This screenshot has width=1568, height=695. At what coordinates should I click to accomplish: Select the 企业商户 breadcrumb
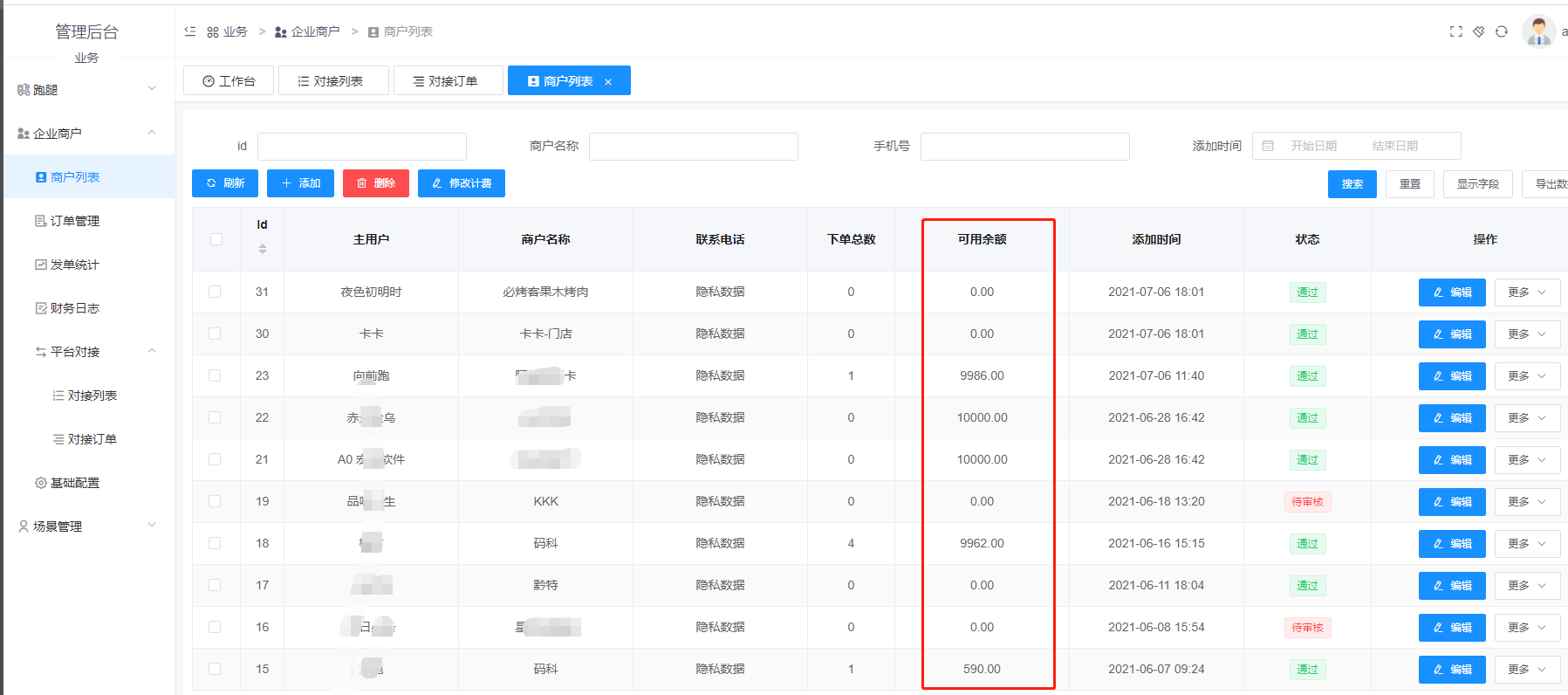(x=307, y=31)
